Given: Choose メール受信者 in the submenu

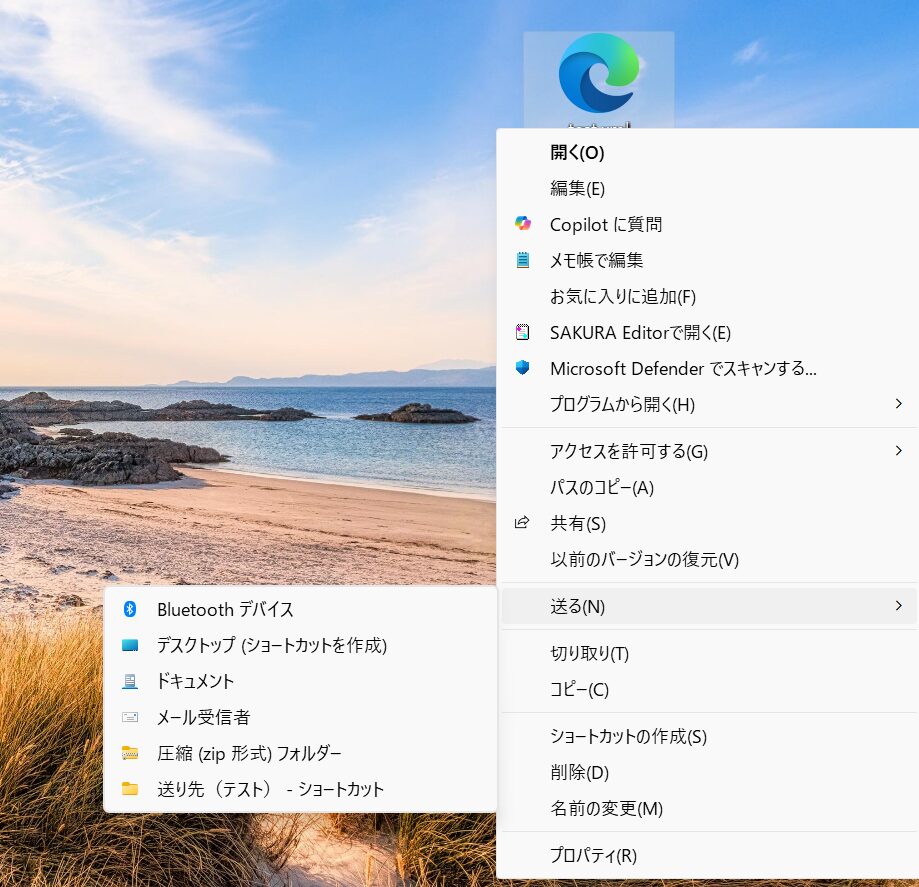Looking at the screenshot, I should [x=300, y=717].
